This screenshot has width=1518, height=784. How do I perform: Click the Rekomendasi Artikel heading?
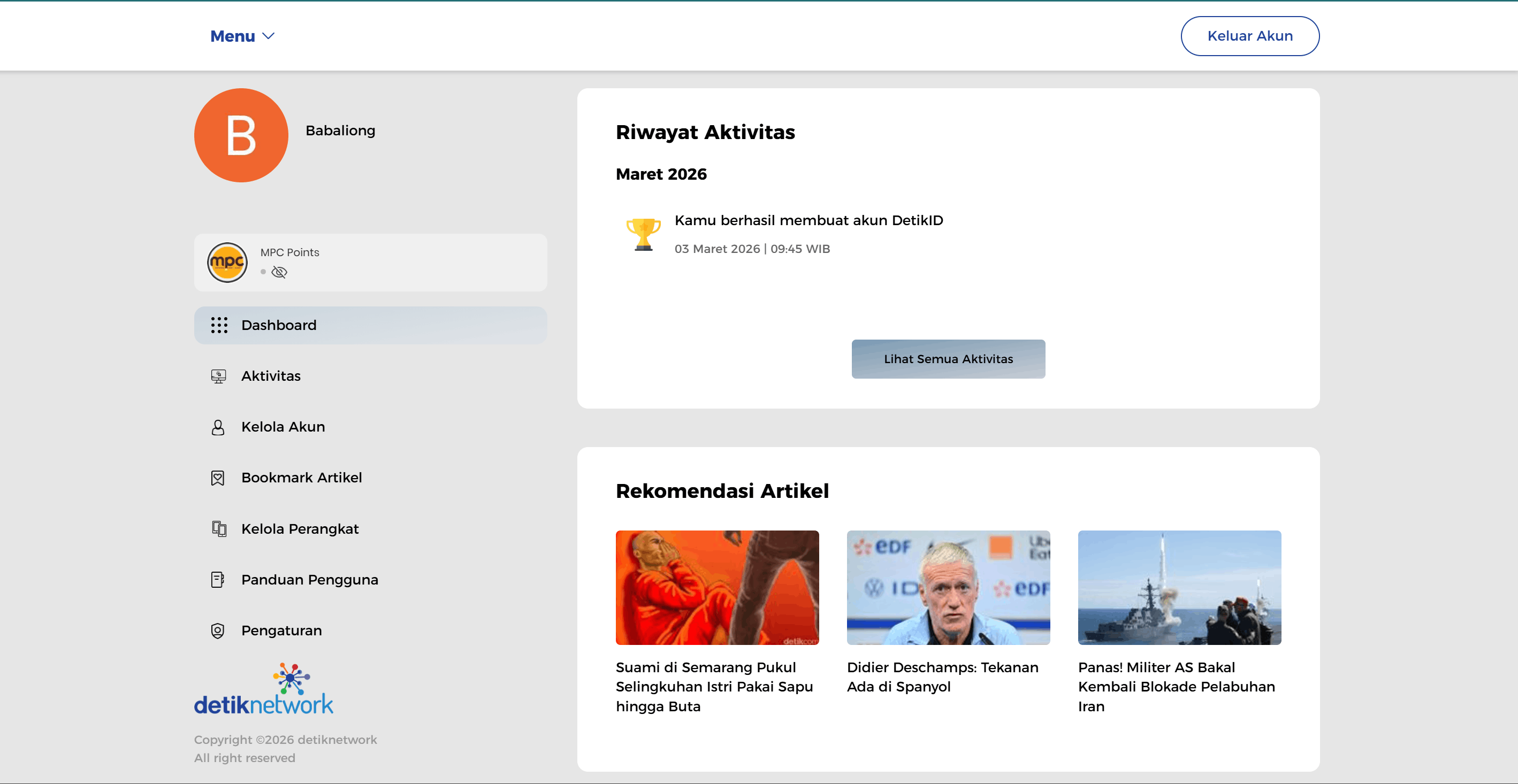pyautogui.click(x=722, y=490)
